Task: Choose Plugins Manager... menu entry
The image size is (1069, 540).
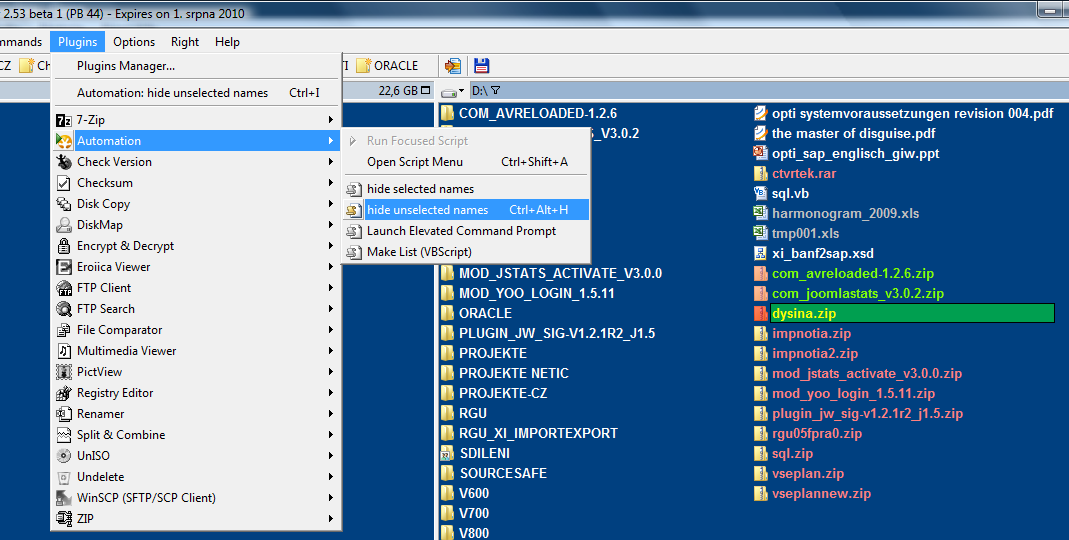Action: [196, 66]
